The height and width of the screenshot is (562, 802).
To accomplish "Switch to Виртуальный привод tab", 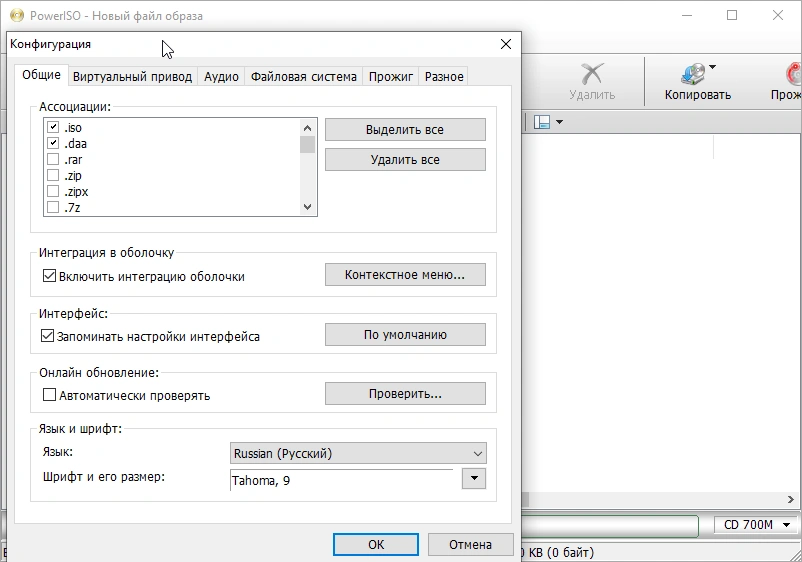I will tap(132, 77).
